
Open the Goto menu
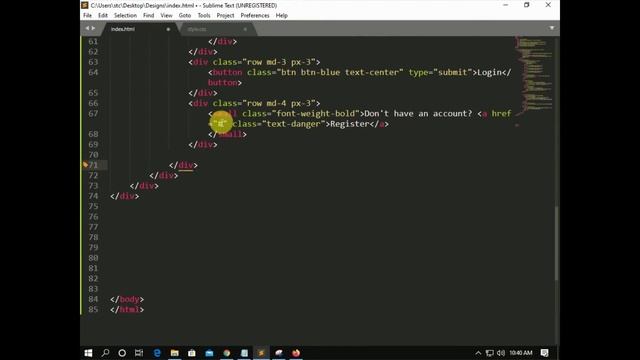tap(184, 16)
